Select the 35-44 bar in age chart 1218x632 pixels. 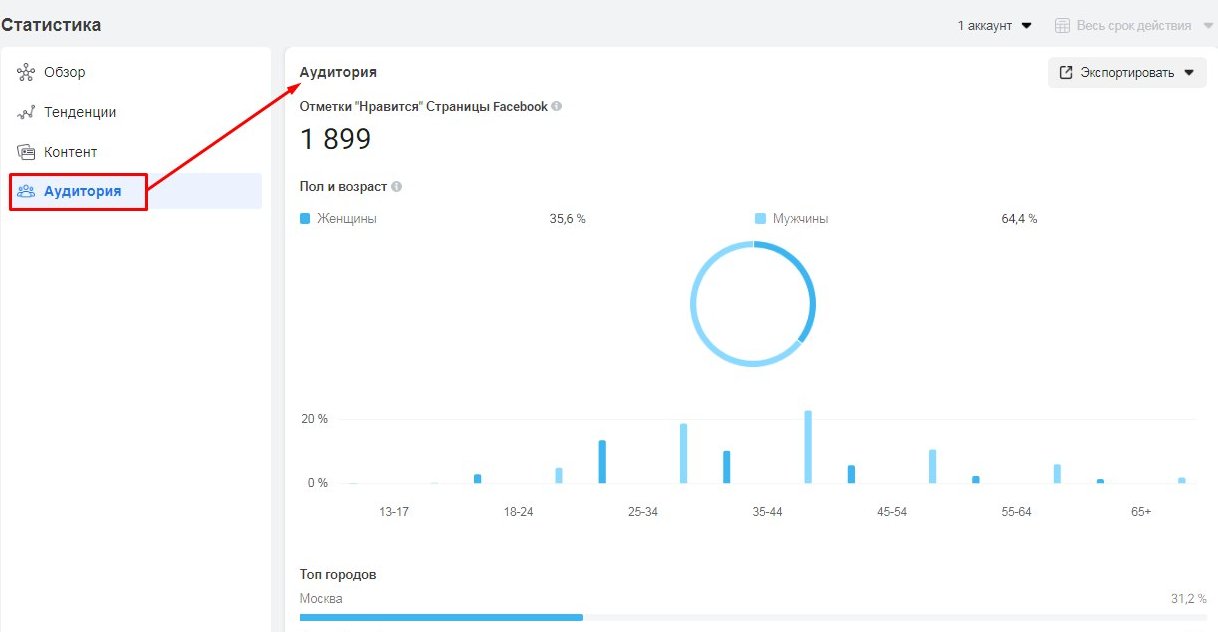(x=807, y=446)
